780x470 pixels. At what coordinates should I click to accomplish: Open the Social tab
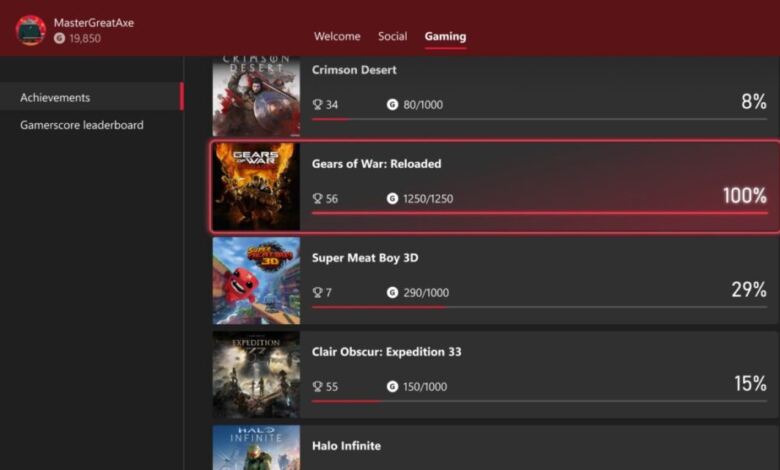coord(392,37)
